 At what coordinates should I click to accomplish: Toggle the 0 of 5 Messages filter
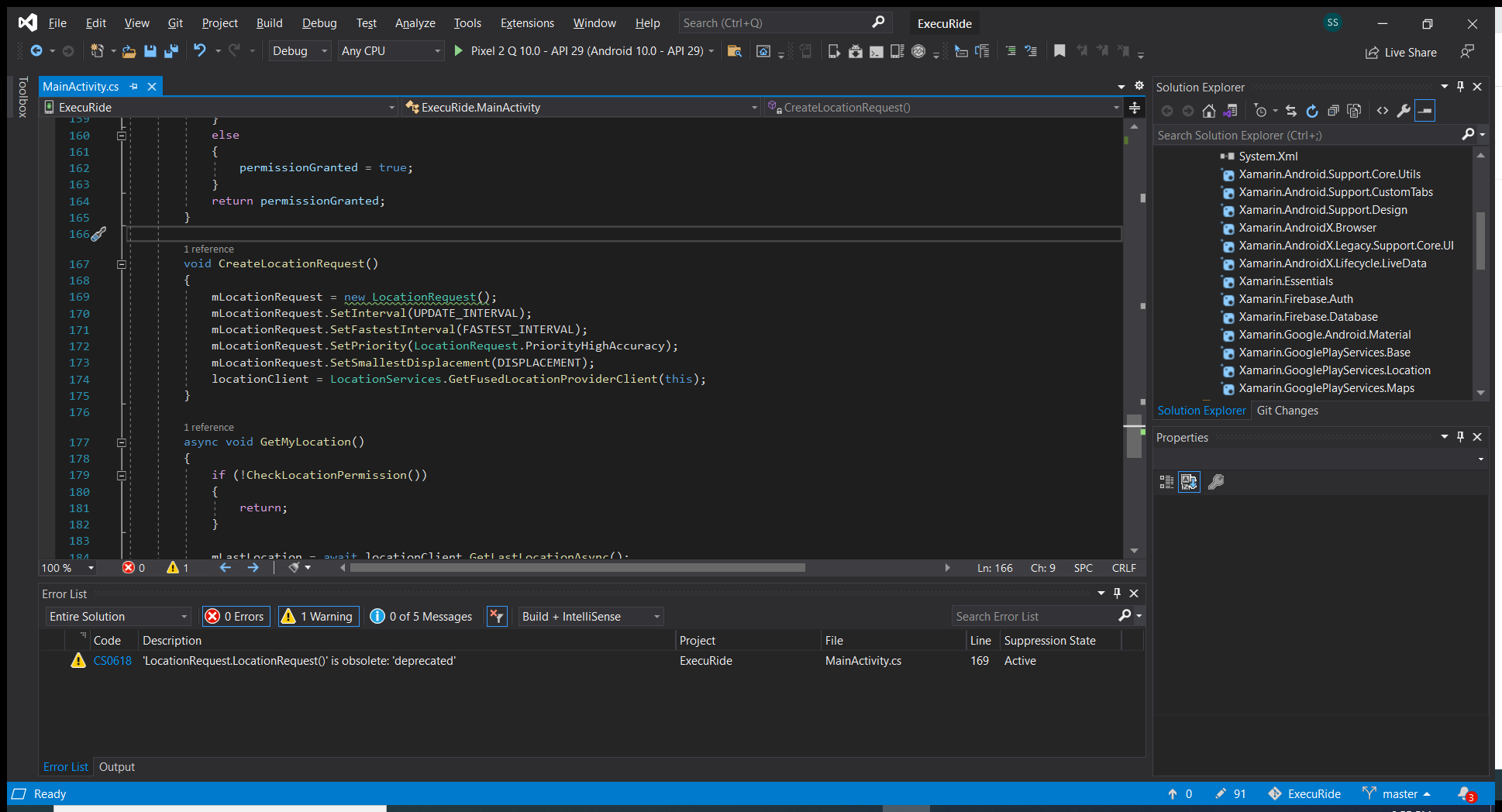422,617
